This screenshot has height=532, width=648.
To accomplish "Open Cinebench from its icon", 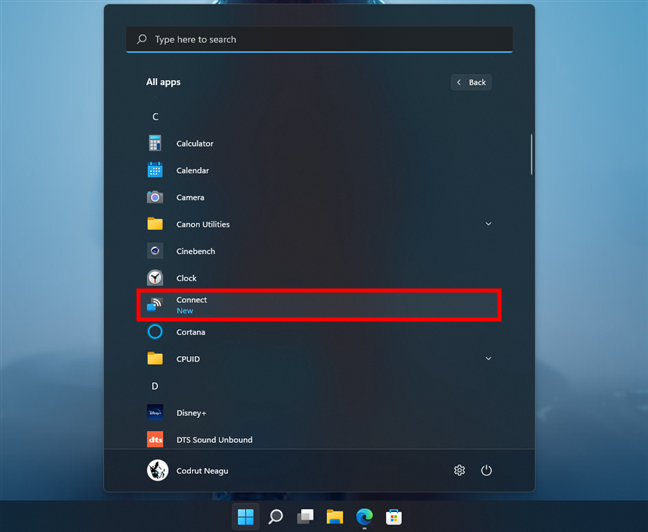I will [x=155, y=251].
